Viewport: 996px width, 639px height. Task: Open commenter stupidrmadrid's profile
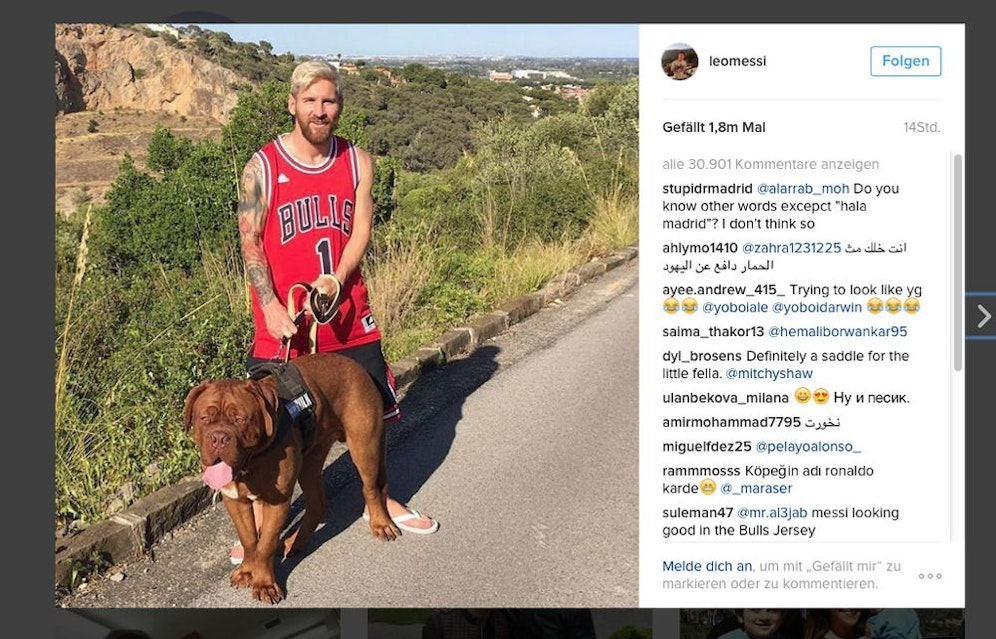[x=707, y=189]
